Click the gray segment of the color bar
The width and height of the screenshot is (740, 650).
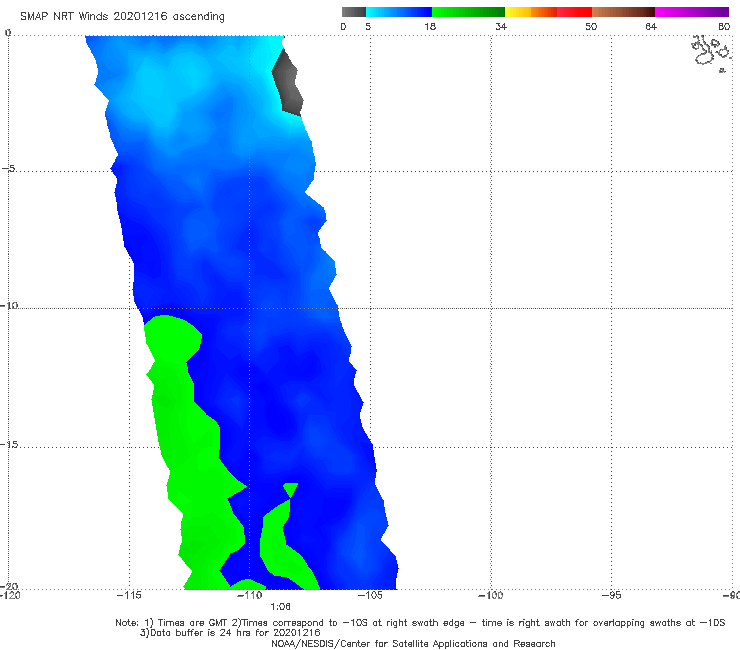click(354, 12)
